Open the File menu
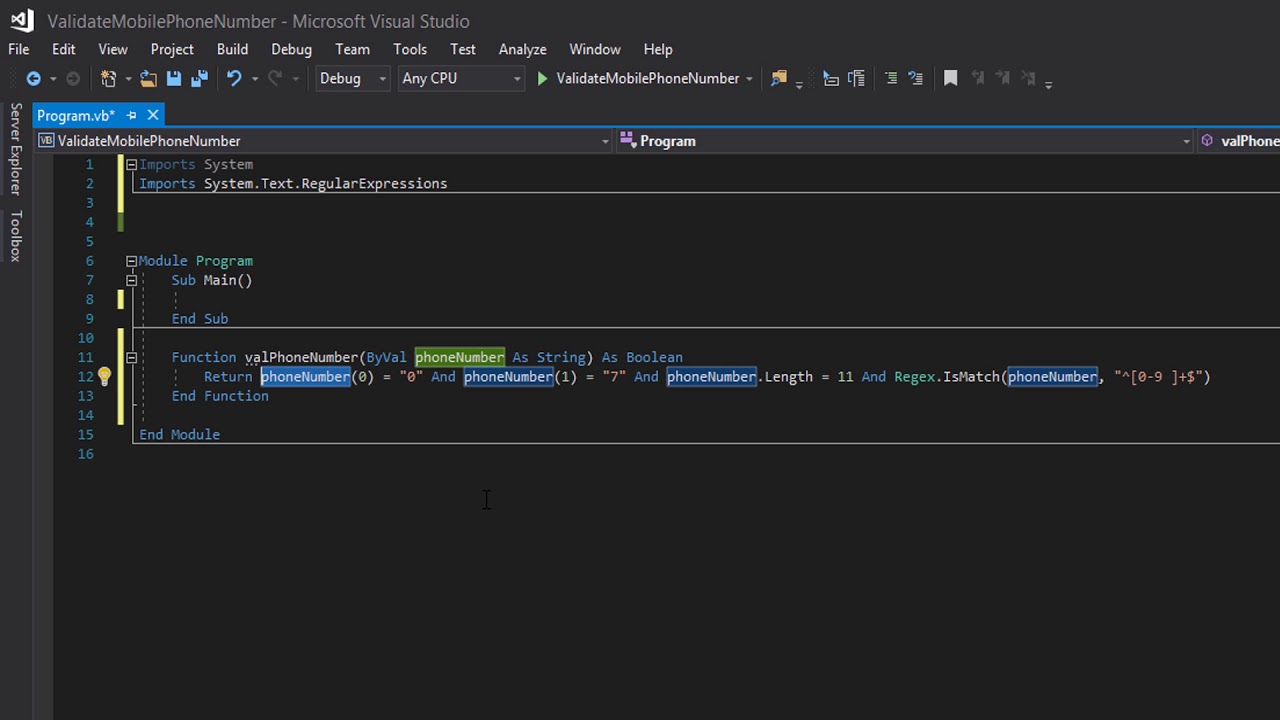This screenshot has height=720, width=1280. [x=19, y=49]
